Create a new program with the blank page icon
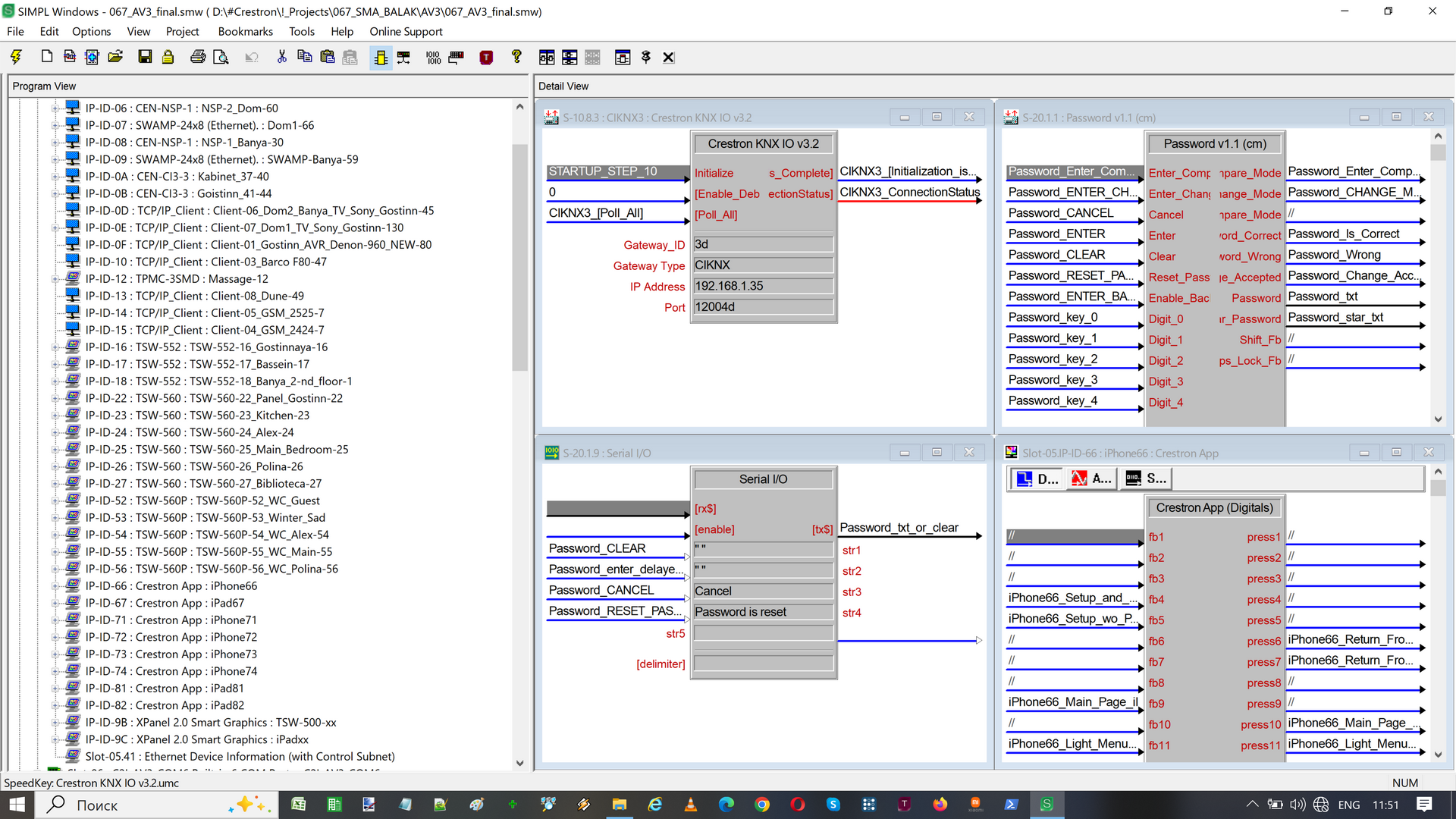The width and height of the screenshot is (1456, 819). click(47, 57)
